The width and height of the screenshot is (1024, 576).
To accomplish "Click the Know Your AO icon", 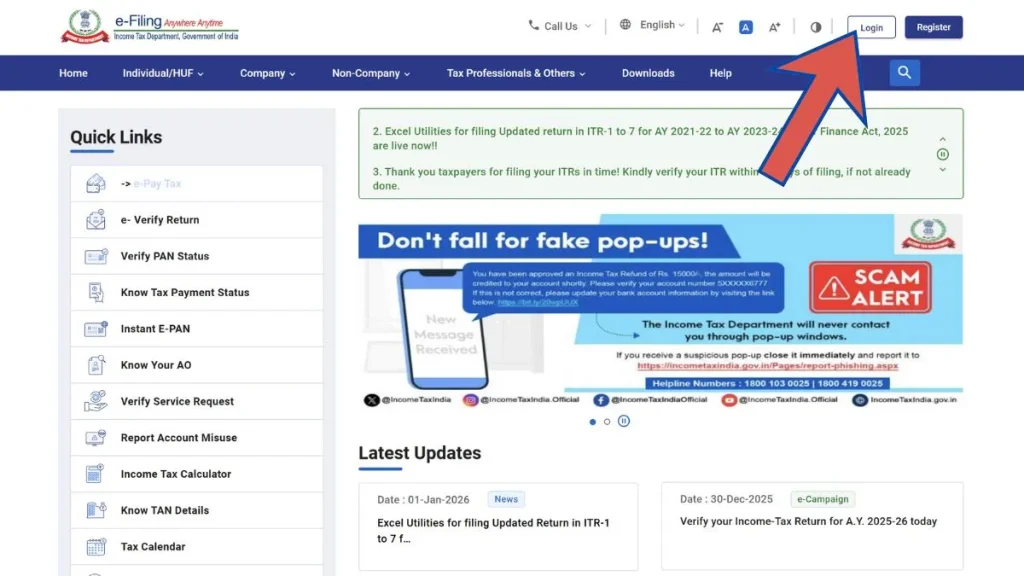I will coord(94,365).
